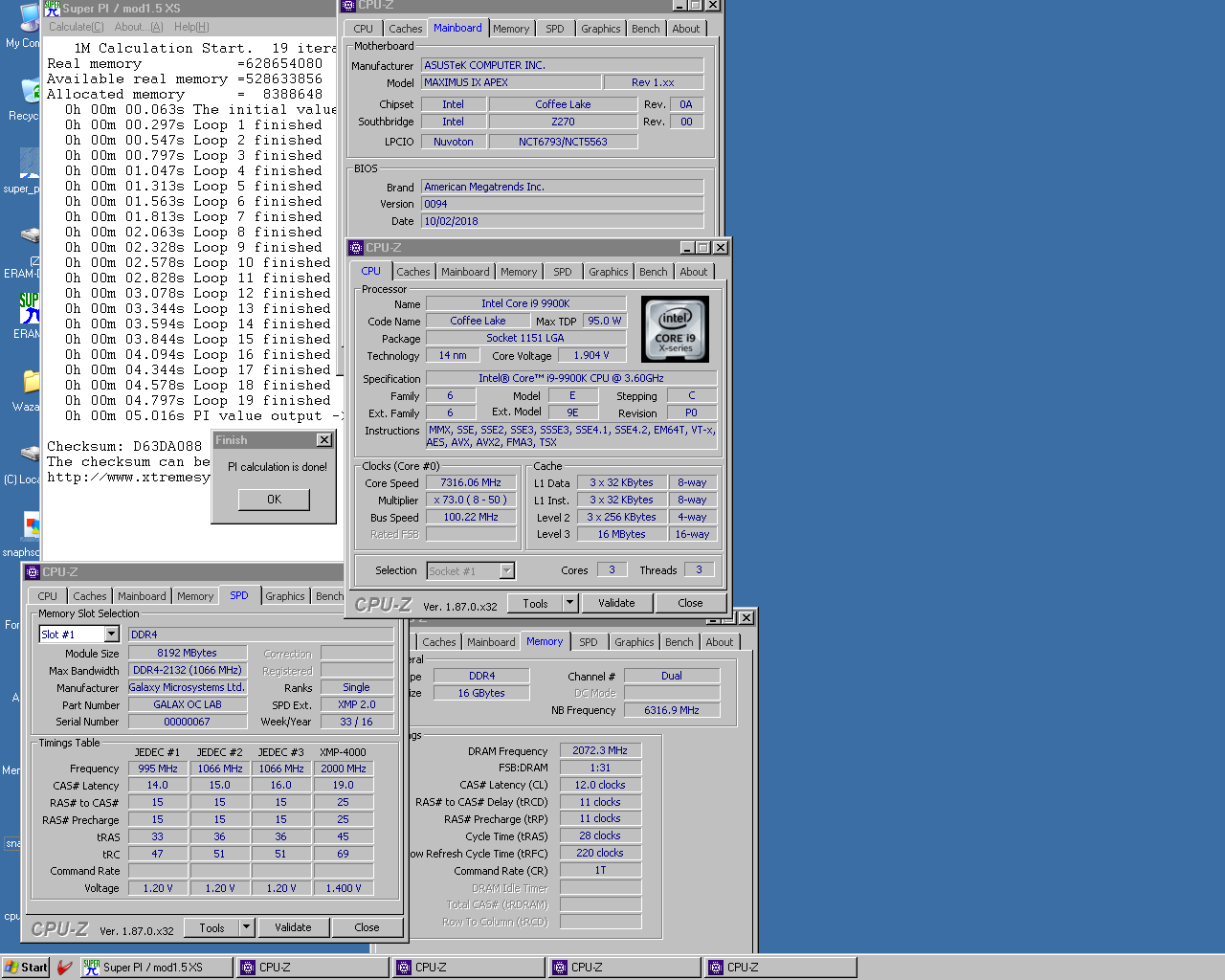Click the NB Frequency 6316.9 MHz value
Screen dimensions: 1225x980
tap(672, 710)
